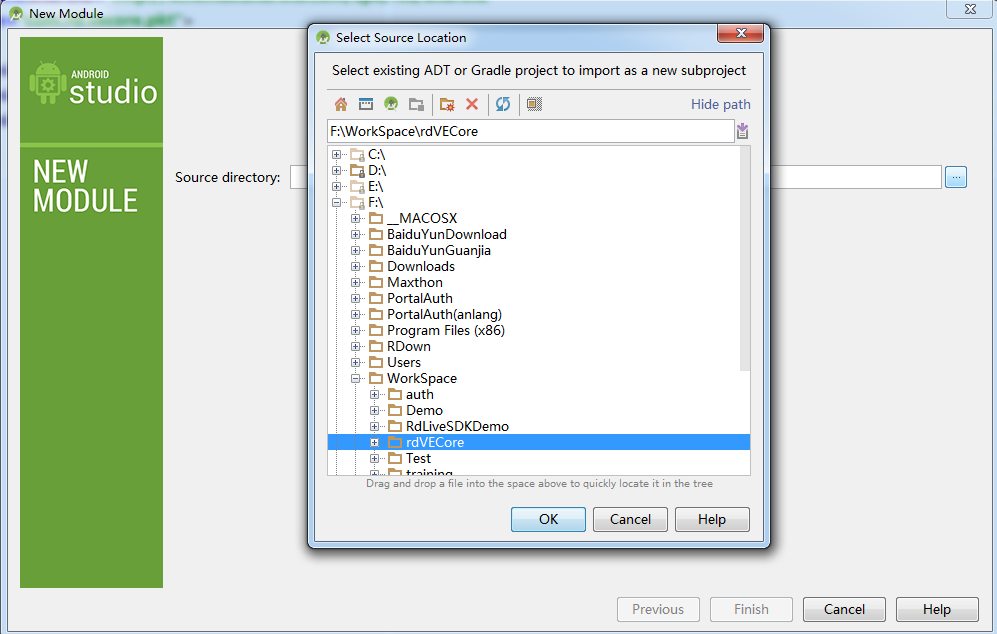Viewport: 997px width, 634px height.
Task: Select the E:\ drive in tree
Action: click(x=375, y=186)
